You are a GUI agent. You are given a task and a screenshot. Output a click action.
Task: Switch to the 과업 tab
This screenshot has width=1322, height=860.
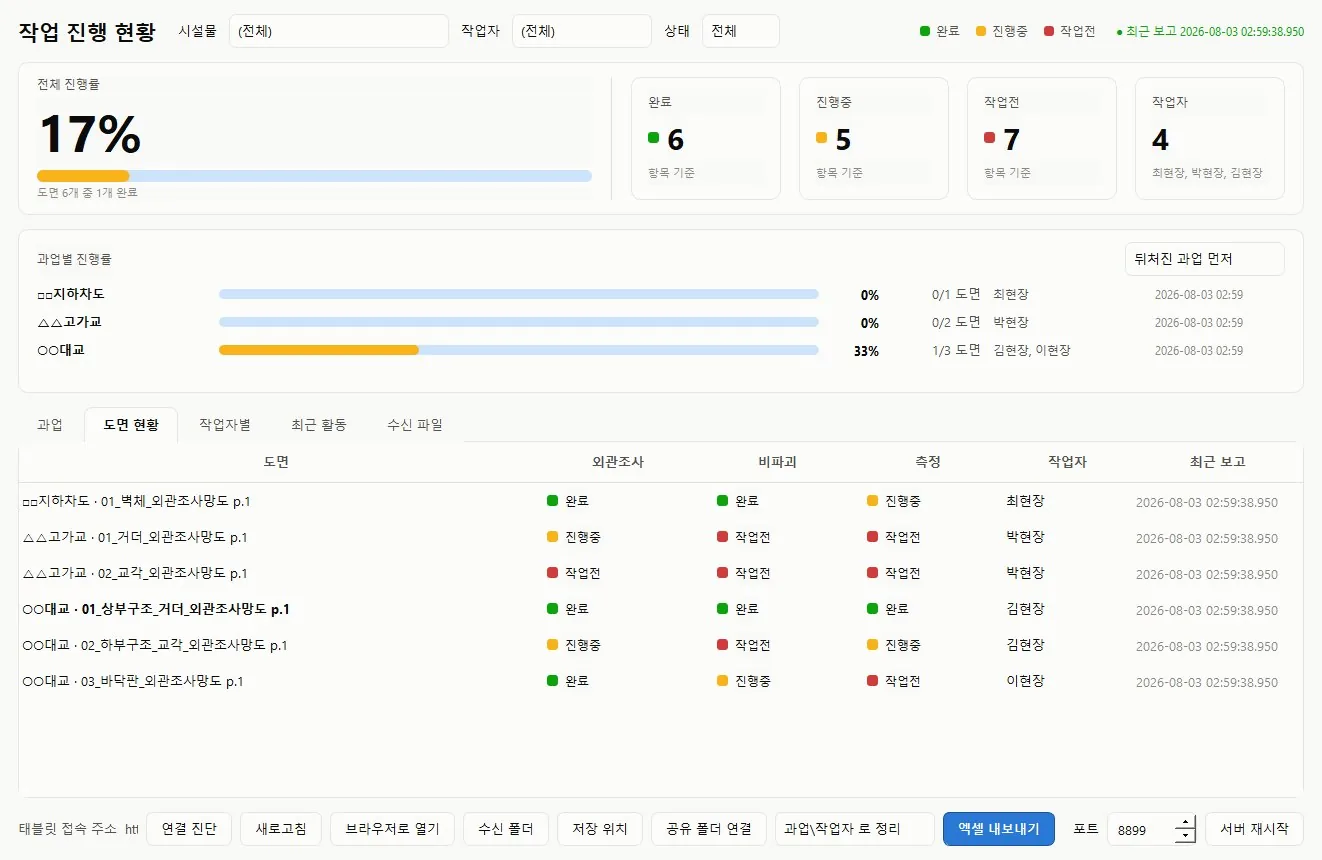pyautogui.click(x=50, y=425)
